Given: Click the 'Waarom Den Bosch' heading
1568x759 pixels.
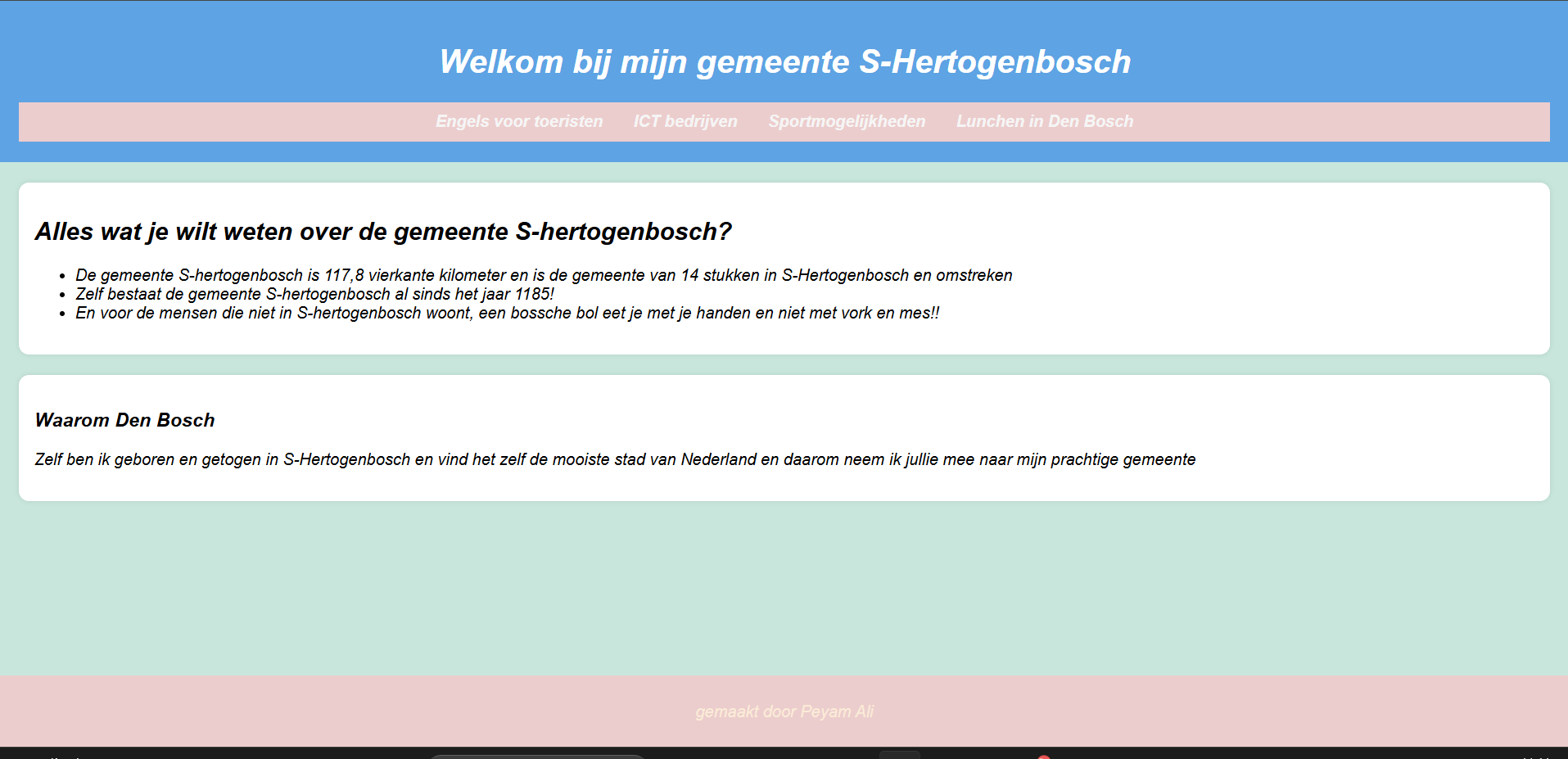Looking at the screenshot, I should 124,420.
